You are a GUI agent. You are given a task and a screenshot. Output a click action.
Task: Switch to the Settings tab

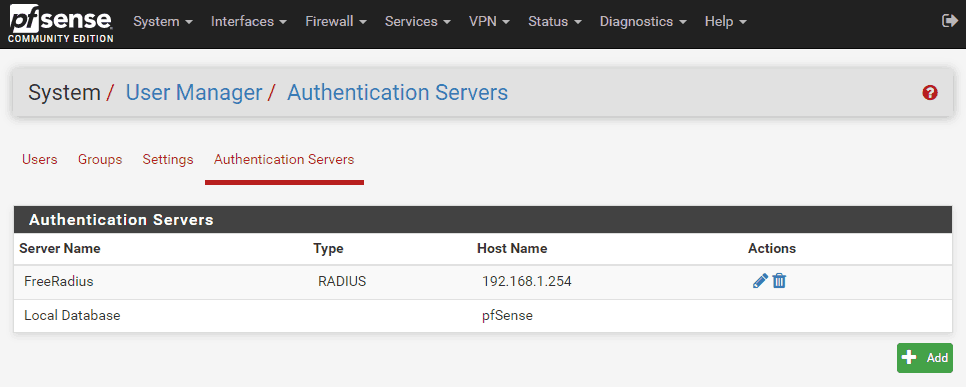click(x=168, y=160)
